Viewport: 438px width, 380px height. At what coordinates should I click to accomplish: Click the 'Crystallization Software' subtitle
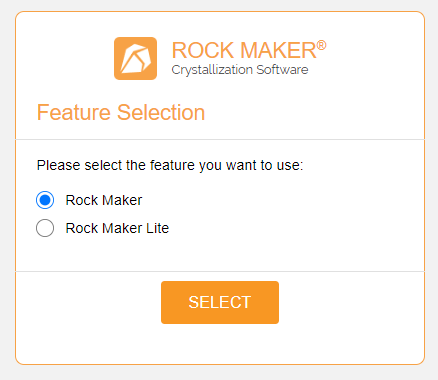(240, 70)
